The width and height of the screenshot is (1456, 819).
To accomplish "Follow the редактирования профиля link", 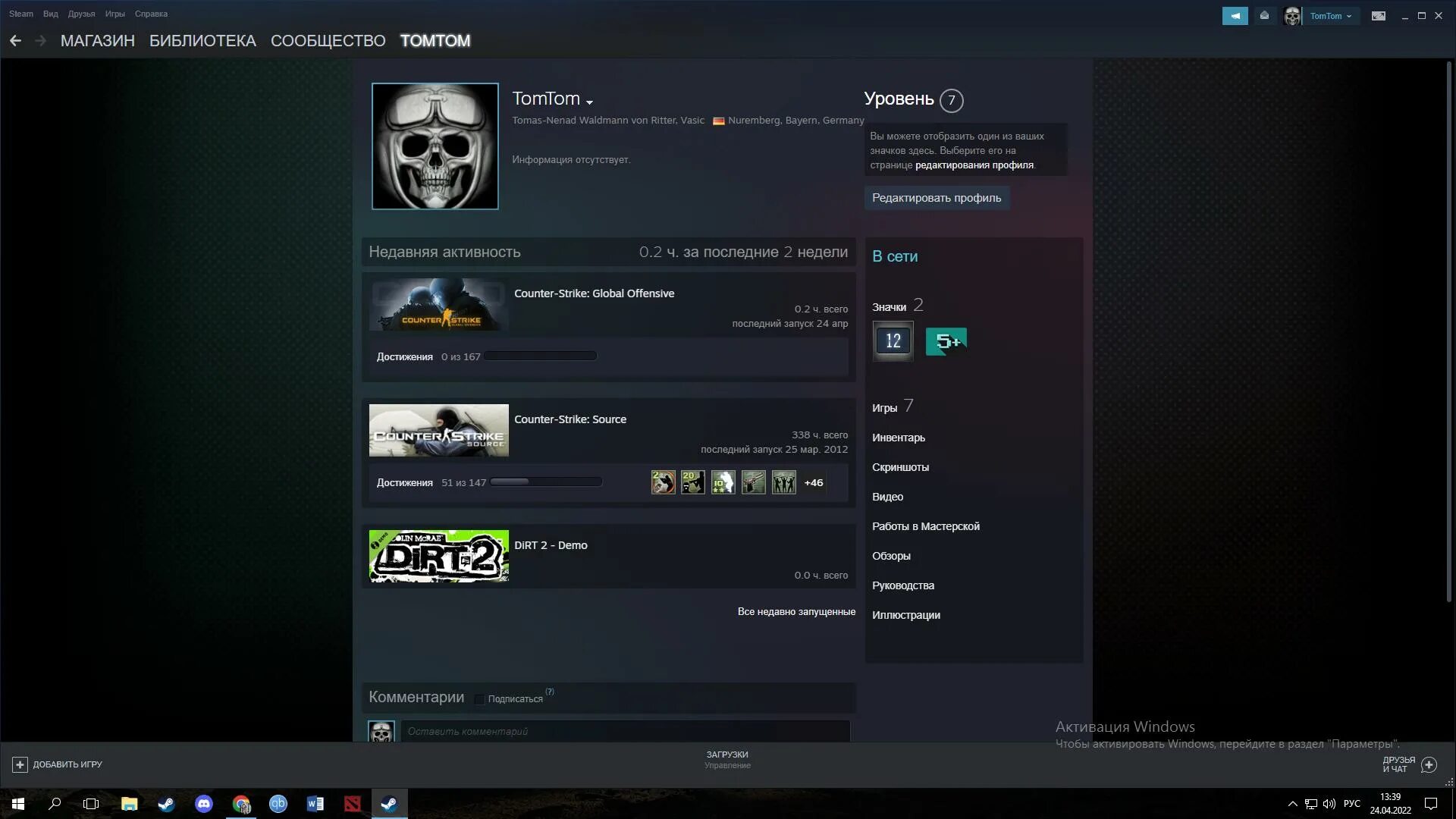I will tap(974, 165).
